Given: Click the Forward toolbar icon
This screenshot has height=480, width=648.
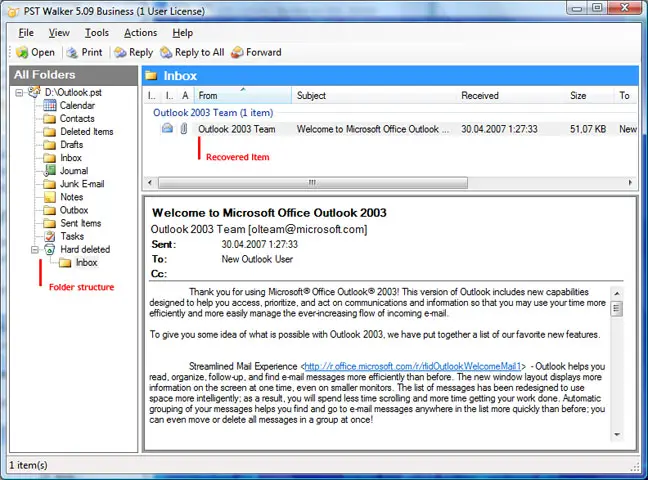Looking at the screenshot, I should point(237,53).
